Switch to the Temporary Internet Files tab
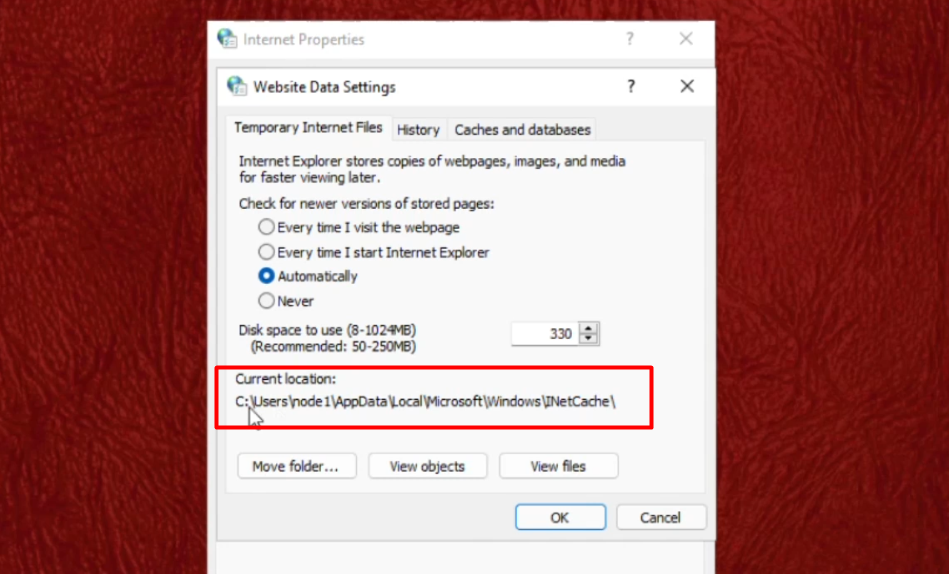The image size is (949, 574). [308, 128]
